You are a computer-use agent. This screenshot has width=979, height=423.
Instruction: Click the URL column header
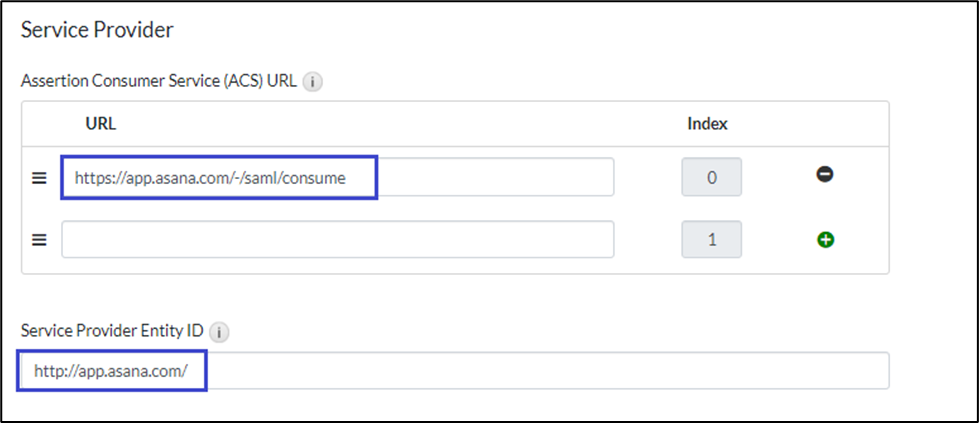pos(101,124)
